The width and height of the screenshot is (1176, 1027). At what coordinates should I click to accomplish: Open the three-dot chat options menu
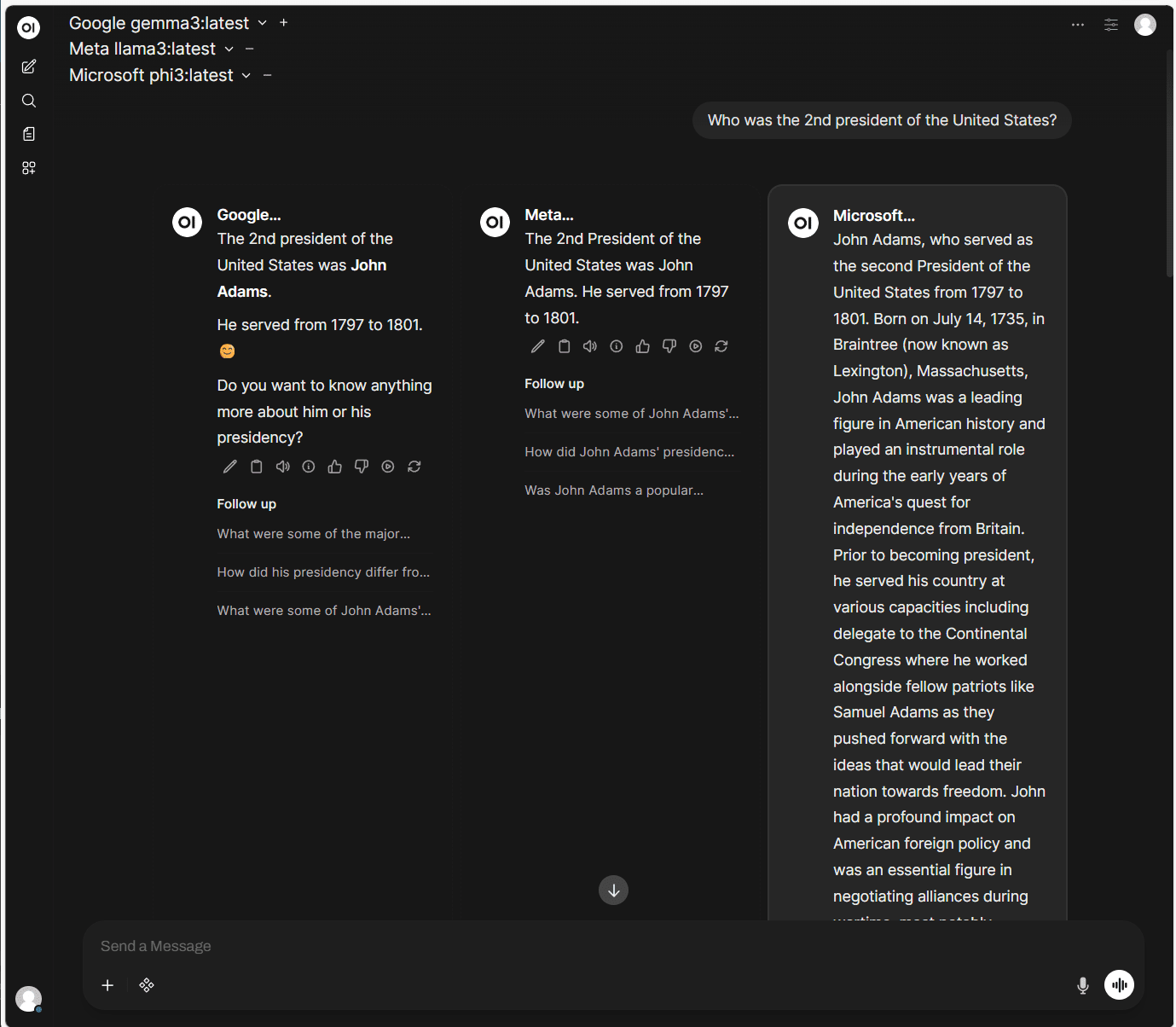[1078, 25]
